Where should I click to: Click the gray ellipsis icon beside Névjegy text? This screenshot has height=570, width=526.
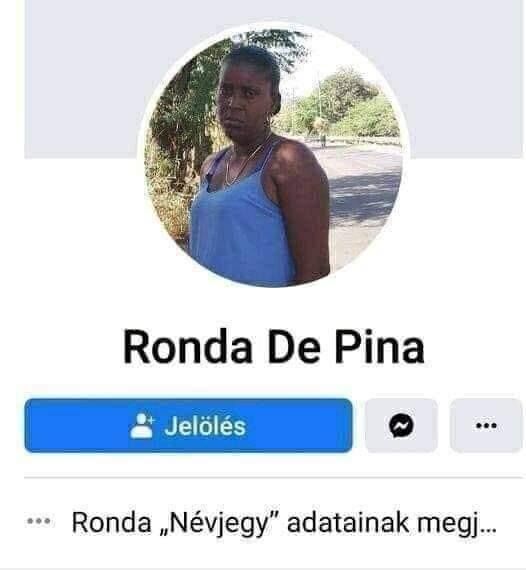point(39,521)
